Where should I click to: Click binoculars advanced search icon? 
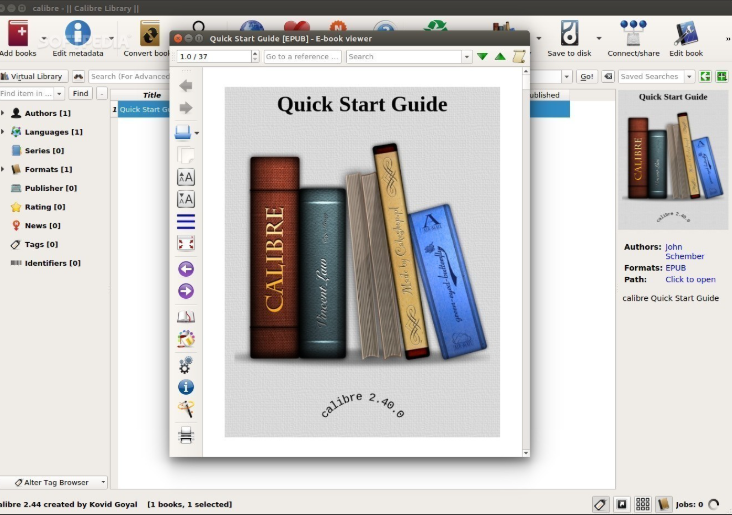[78, 76]
